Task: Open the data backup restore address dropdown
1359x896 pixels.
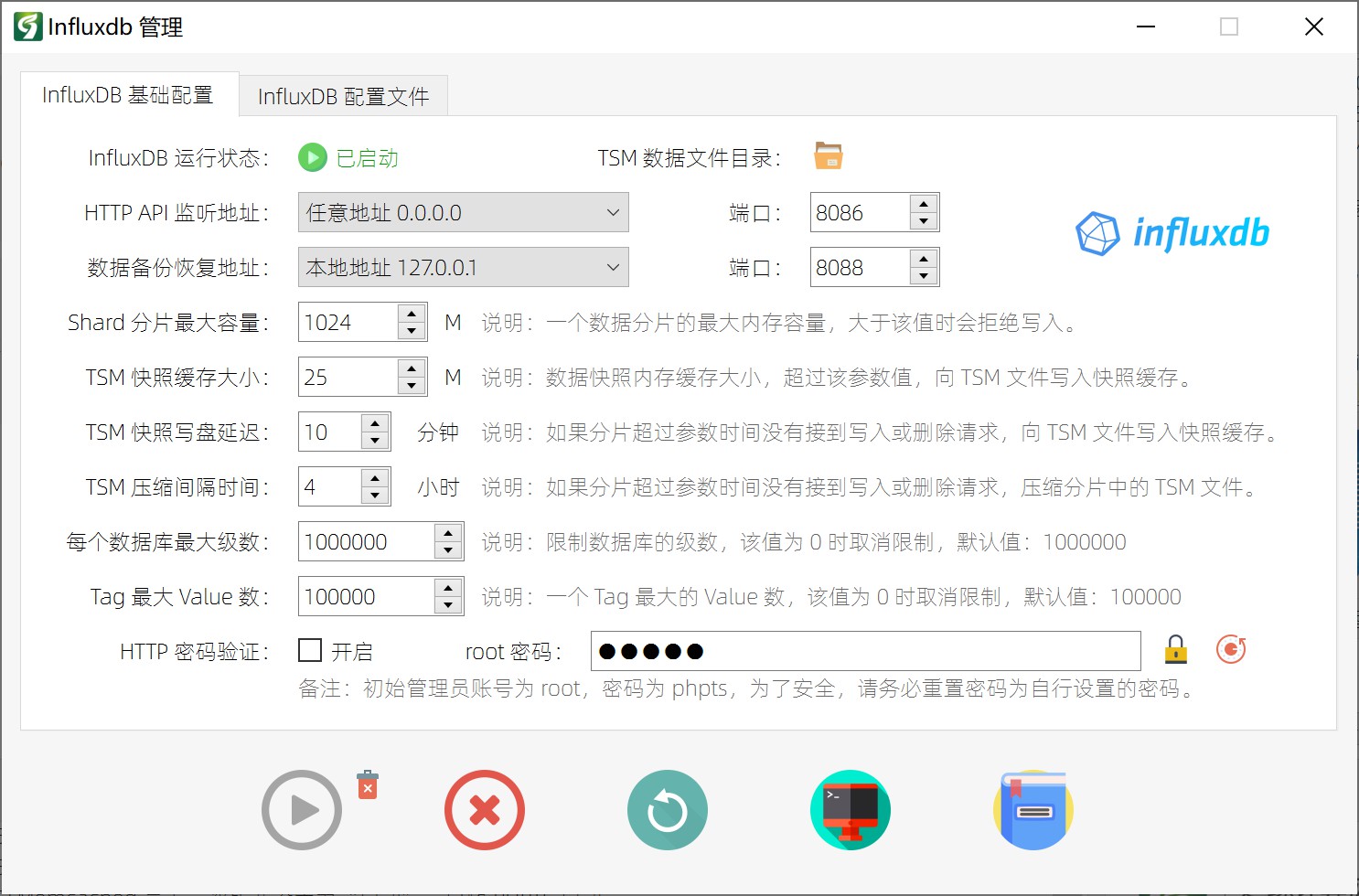Action: pos(464,268)
